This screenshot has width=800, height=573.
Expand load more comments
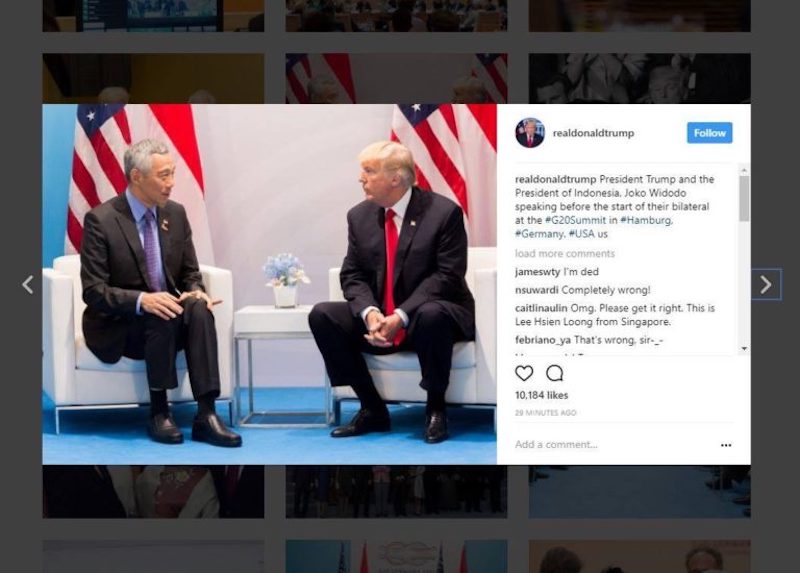(x=565, y=254)
